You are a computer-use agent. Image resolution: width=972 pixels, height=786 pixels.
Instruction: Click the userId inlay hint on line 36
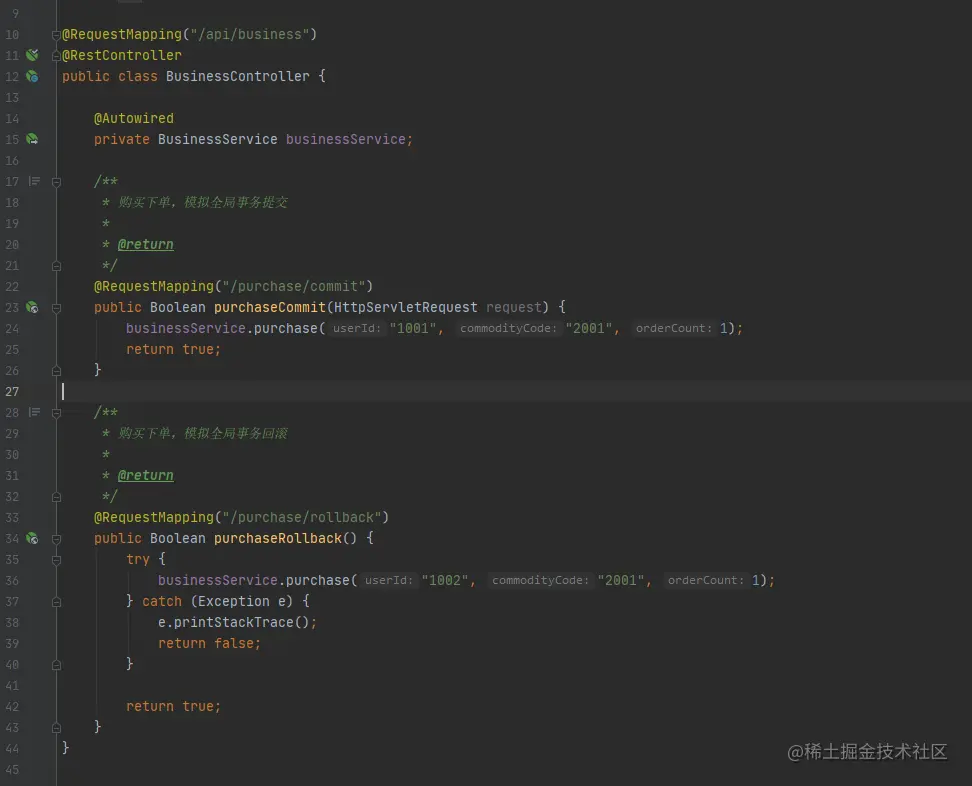(x=389, y=580)
